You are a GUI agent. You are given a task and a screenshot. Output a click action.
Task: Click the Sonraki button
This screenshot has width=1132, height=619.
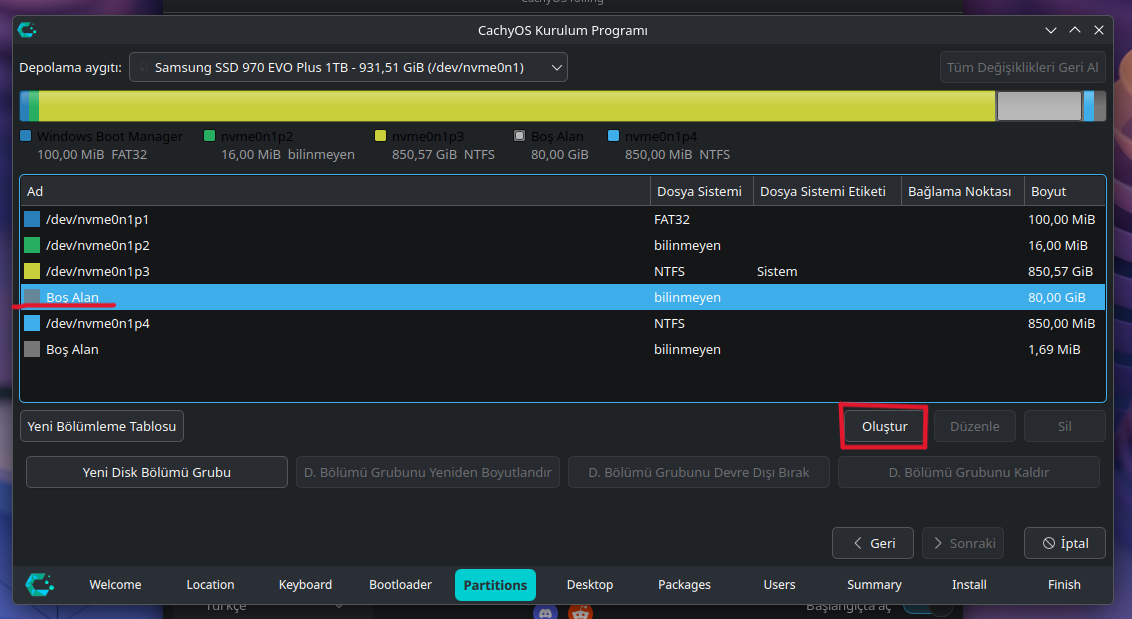[963, 543]
